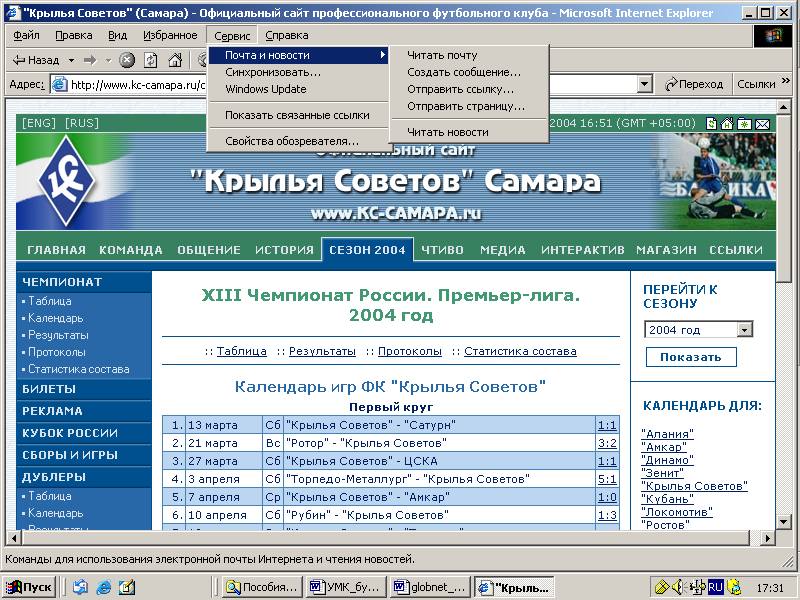Select Почта и новости menu entry
Screen dimensions: 800x600
(298, 55)
